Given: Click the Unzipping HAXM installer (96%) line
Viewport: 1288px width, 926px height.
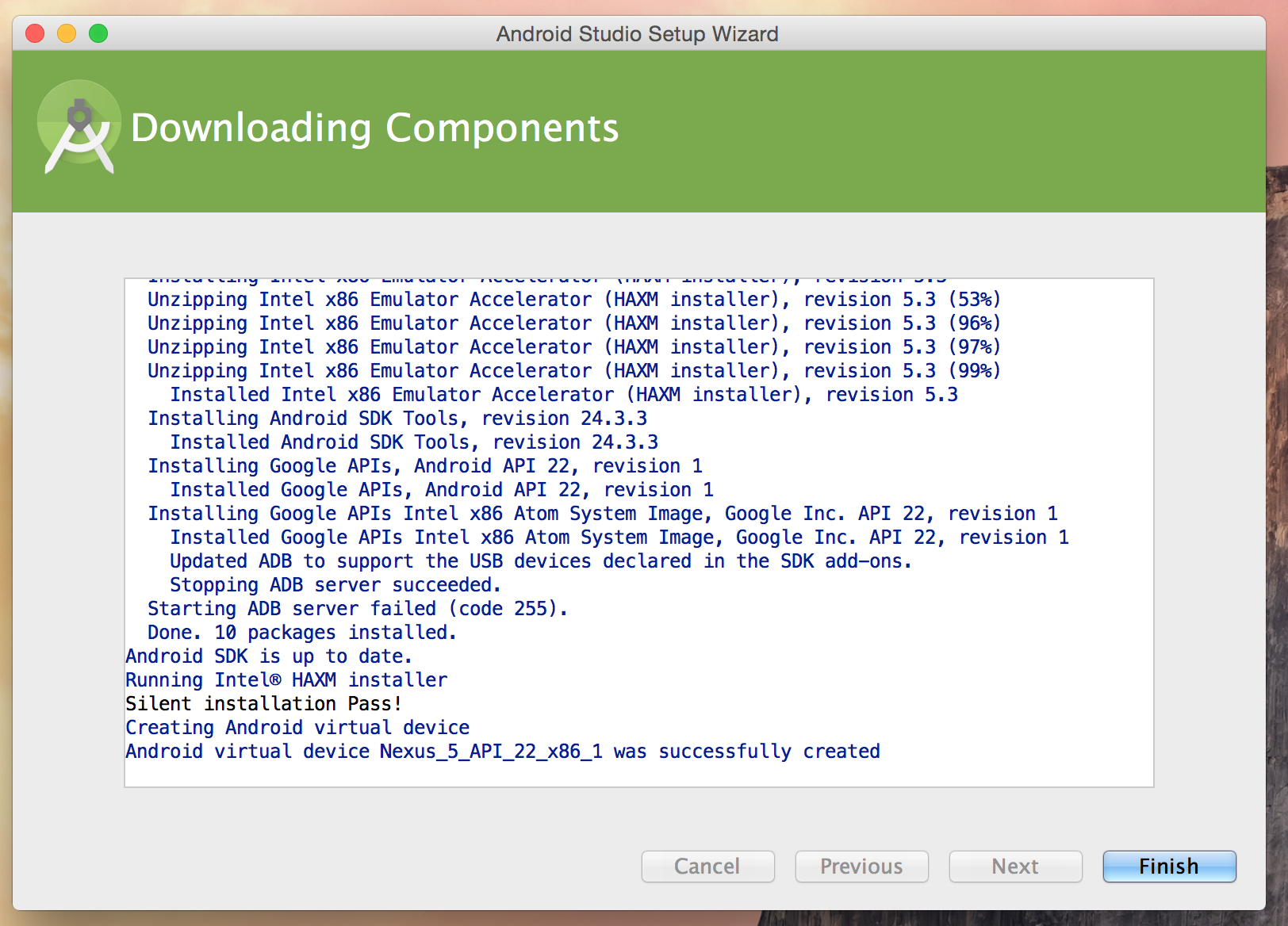Looking at the screenshot, I should point(574,323).
